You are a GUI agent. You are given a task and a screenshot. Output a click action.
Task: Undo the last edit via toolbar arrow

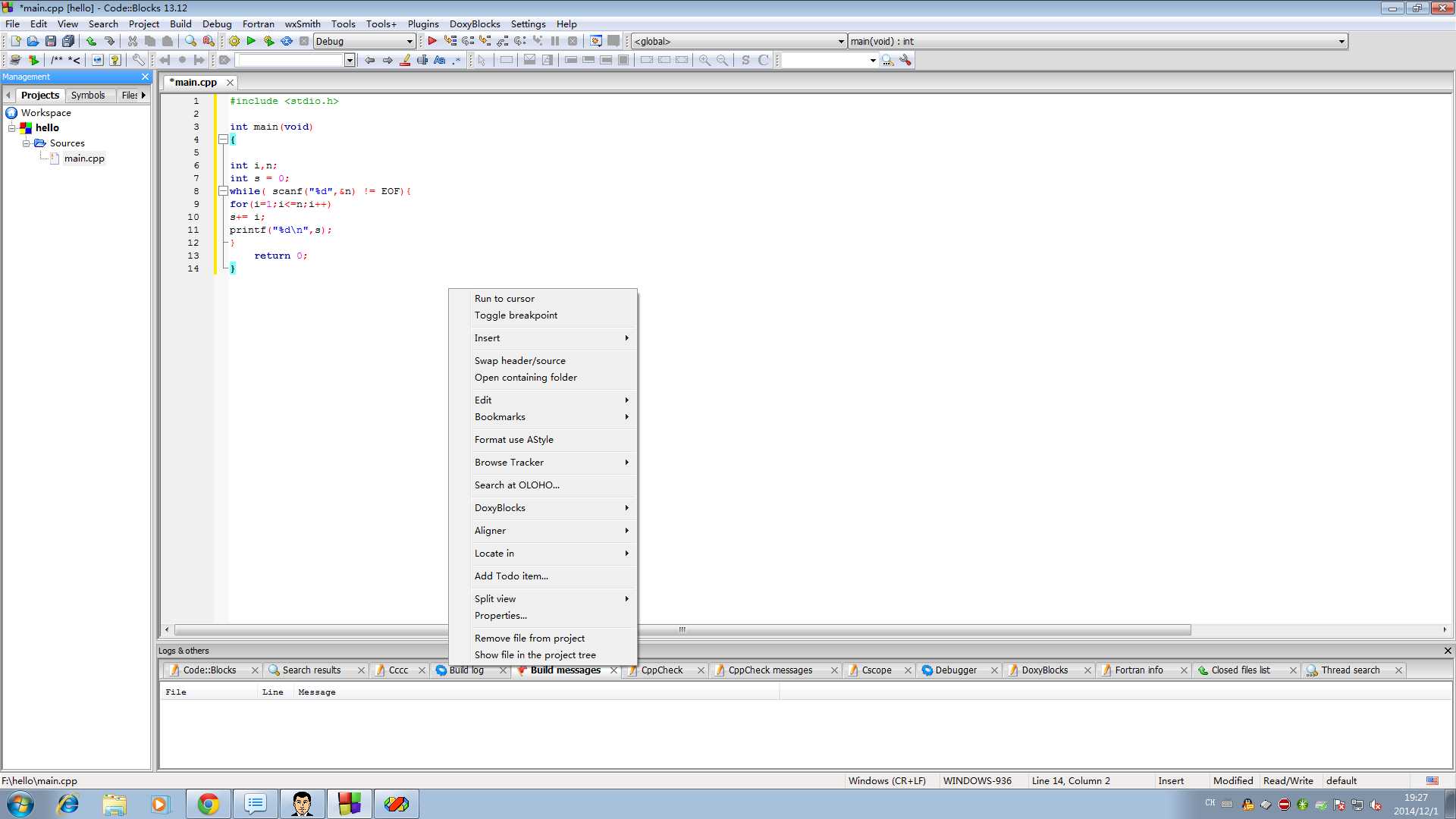pyautogui.click(x=92, y=41)
